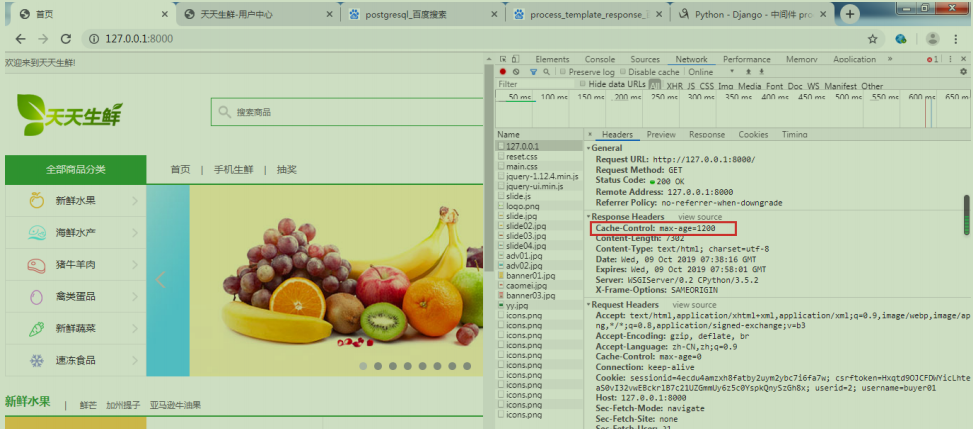Click the browser forward arrow
973x429 pixels.
[x=43, y=39]
